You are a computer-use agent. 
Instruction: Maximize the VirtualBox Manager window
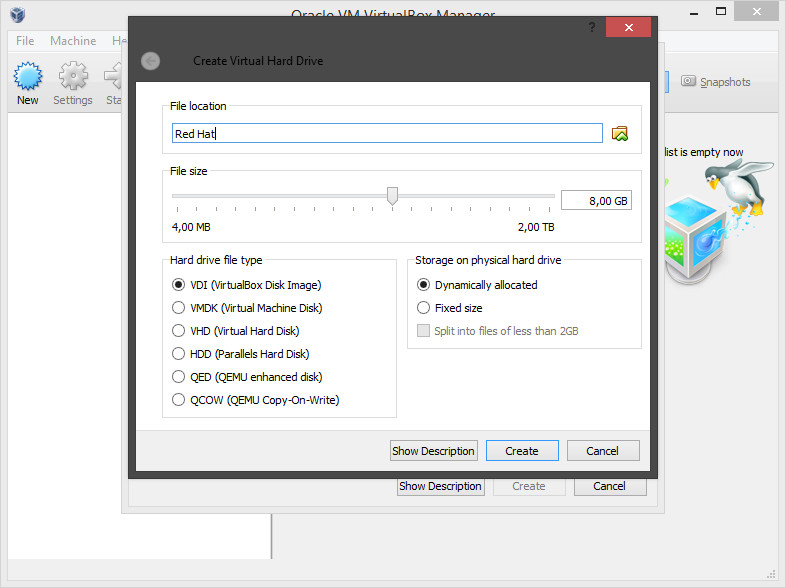tap(721, 12)
